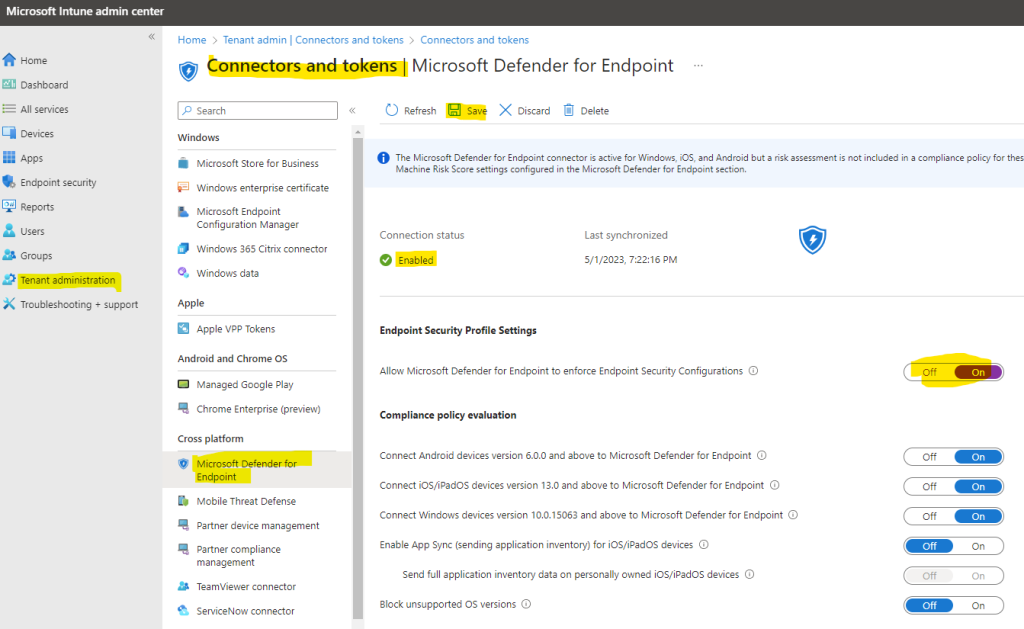The width and height of the screenshot is (1024, 629).
Task: Open Partner device management item
Action: 257,525
